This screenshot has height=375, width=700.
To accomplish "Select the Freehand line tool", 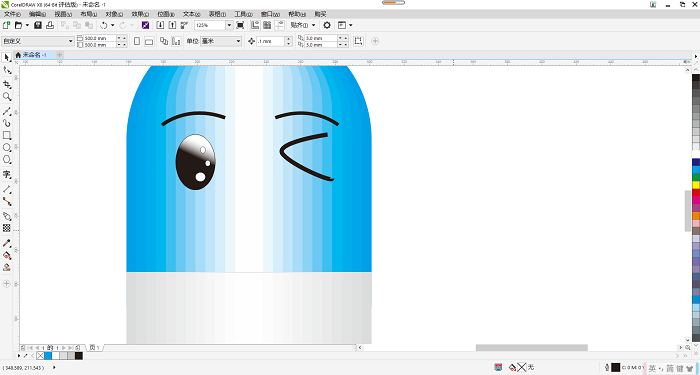I will point(7,111).
